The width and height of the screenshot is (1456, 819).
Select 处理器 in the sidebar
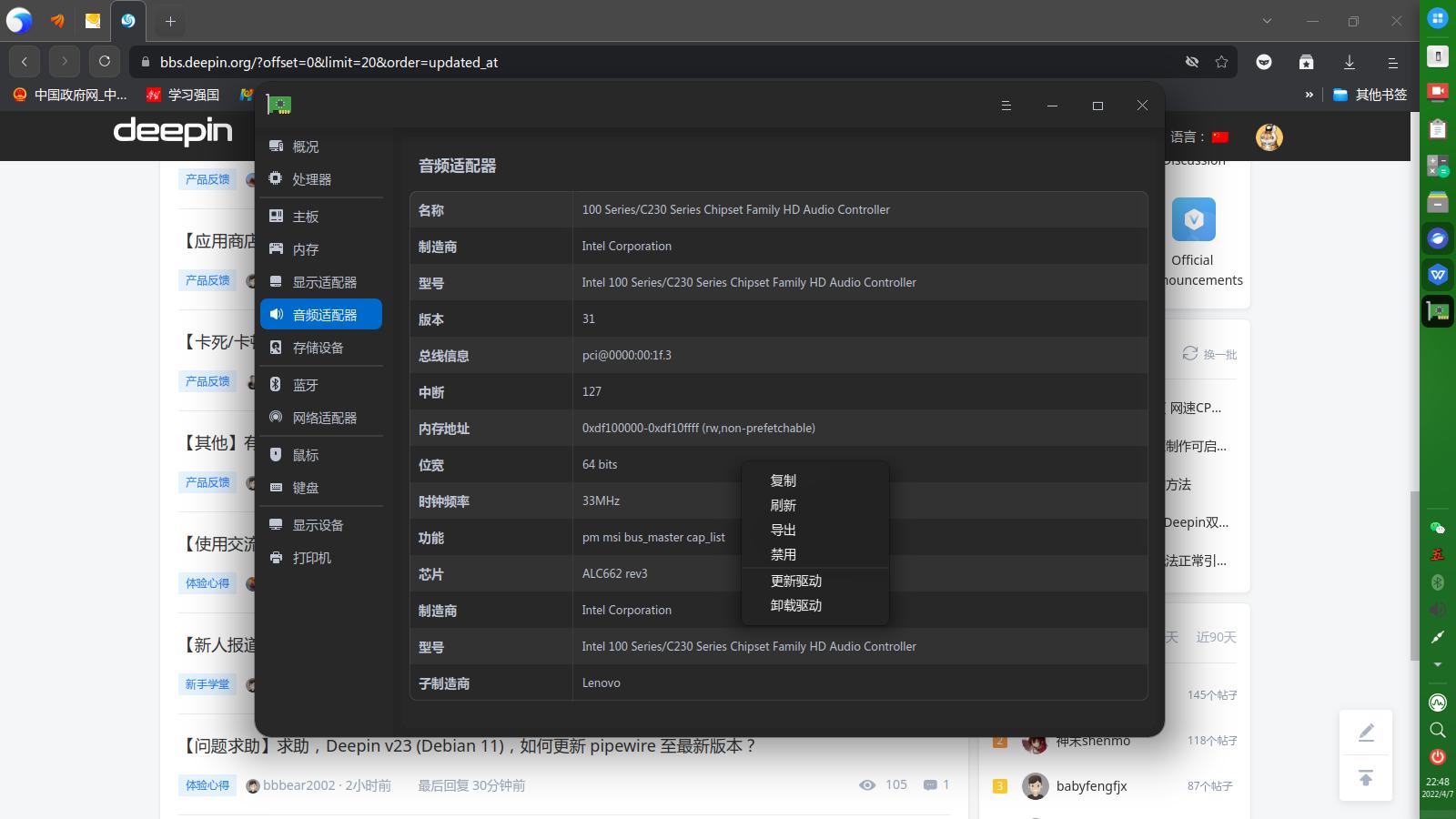pyautogui.click(x=321, y=179)
